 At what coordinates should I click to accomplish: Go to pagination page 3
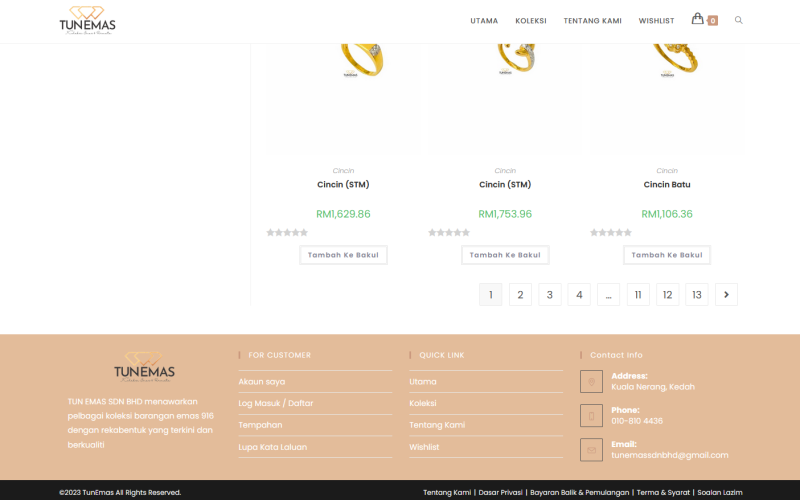tap(549, 294)
